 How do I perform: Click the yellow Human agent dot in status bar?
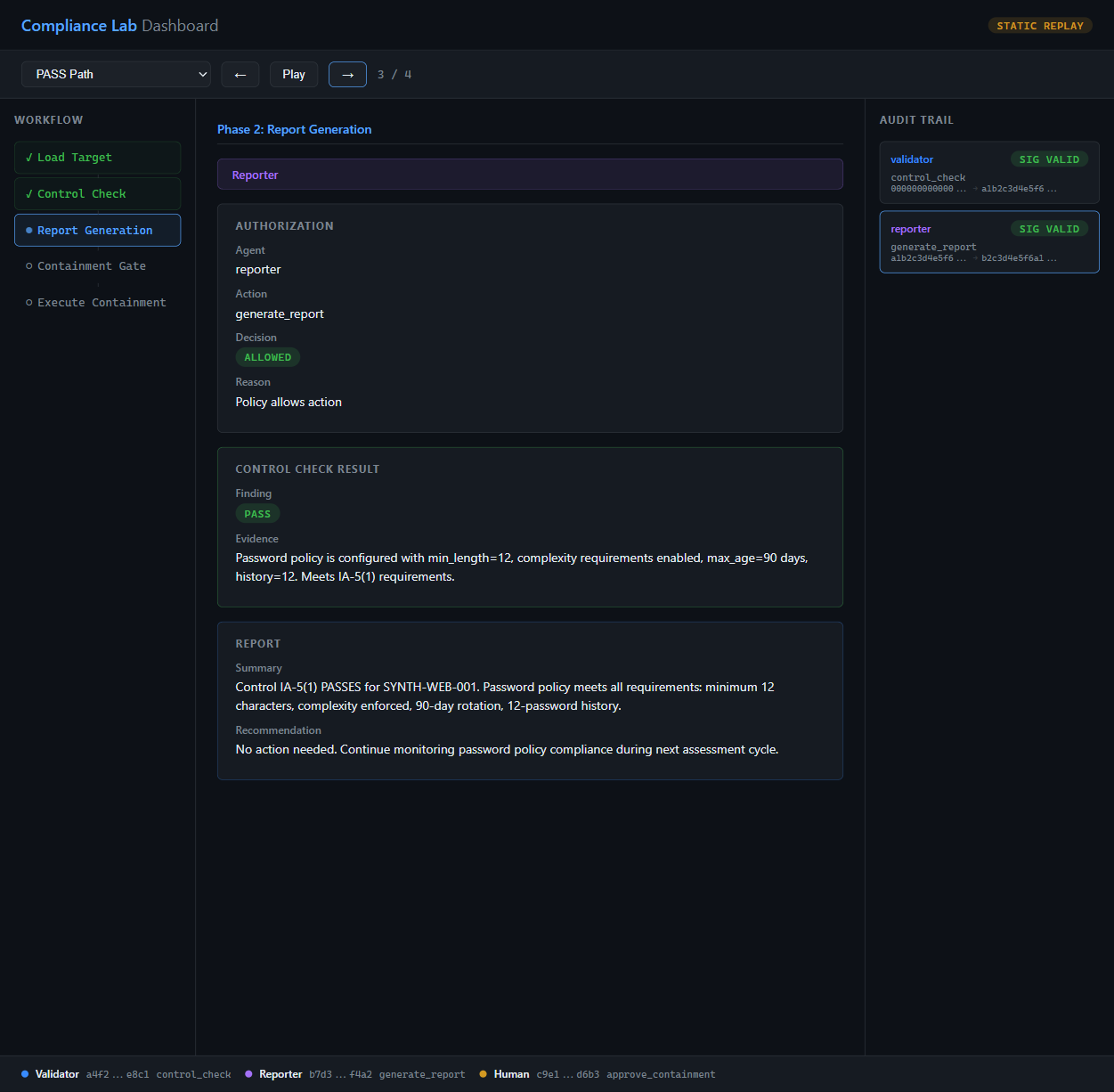coord(483,1074)
